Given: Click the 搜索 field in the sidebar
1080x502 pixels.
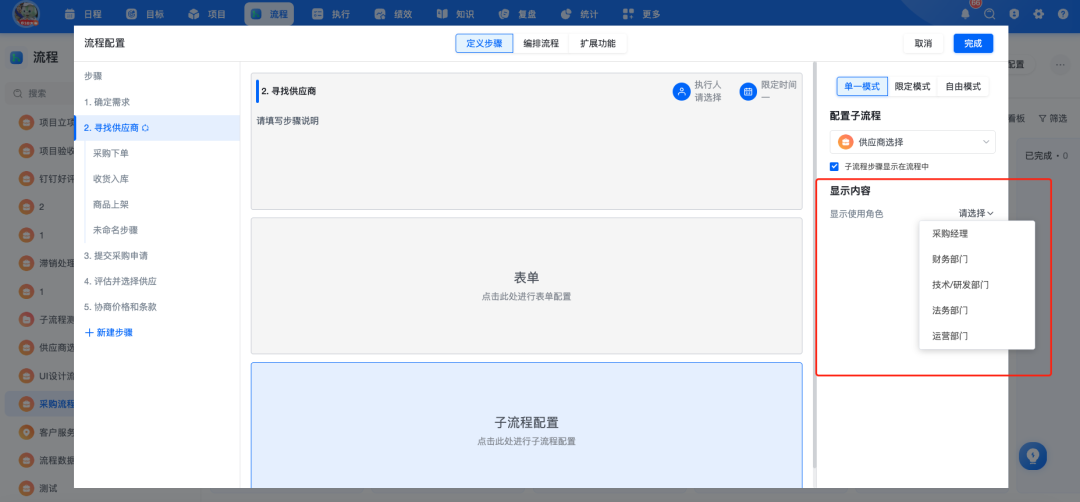Looking at the screenshot, I should (41, 93).
